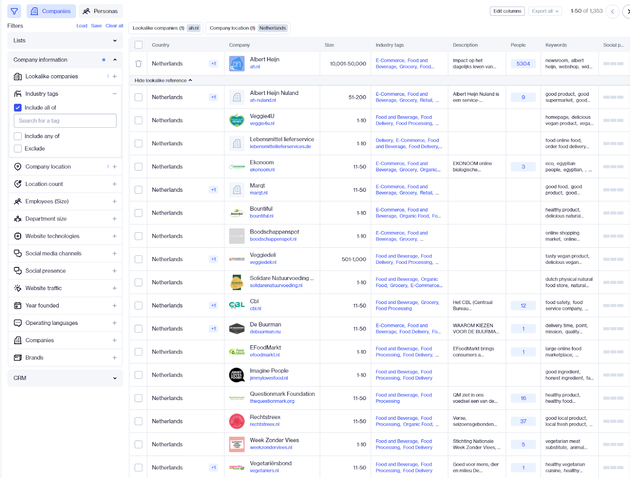Click the Search for a tag field
This screenshot has height=478, width=630.
[65, 121]
